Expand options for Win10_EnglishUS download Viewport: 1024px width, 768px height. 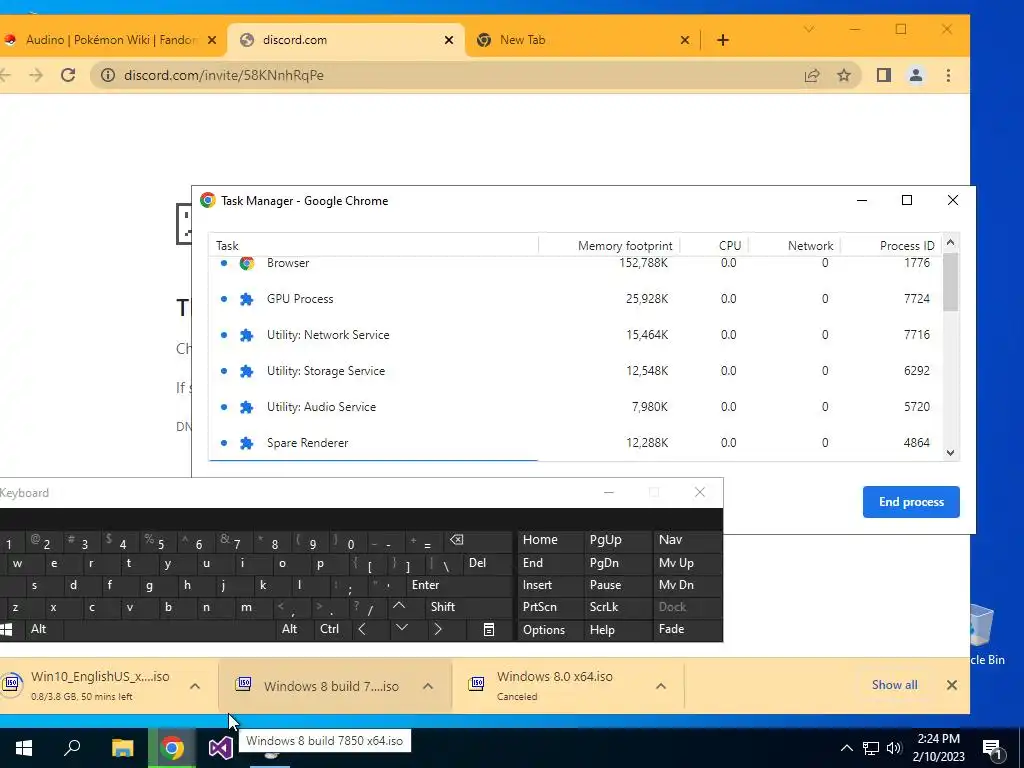tap(195, 686)
